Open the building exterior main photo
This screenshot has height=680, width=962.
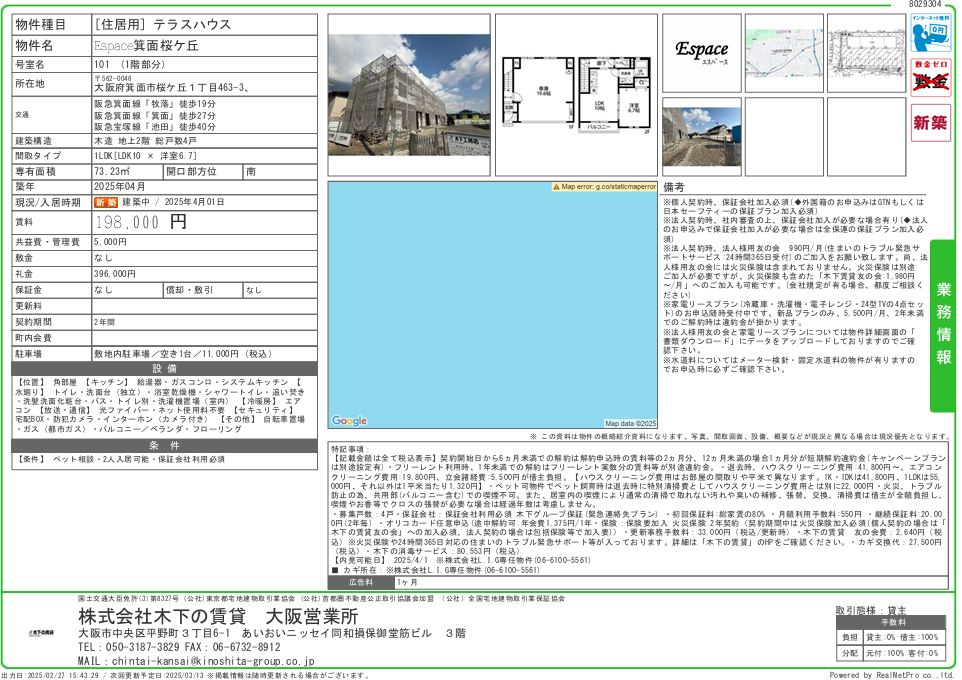point(409,92)
